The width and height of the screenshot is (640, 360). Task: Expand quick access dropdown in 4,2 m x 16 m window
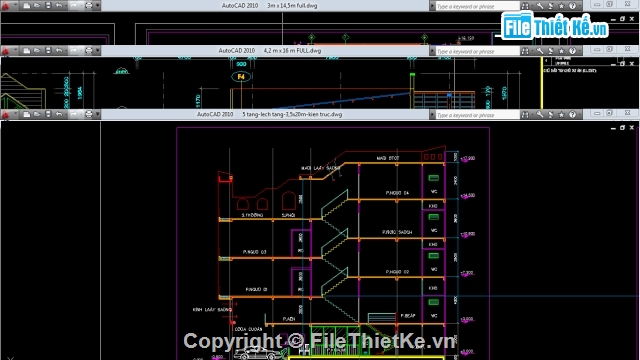pyautogui.click(x=98, y=51)
